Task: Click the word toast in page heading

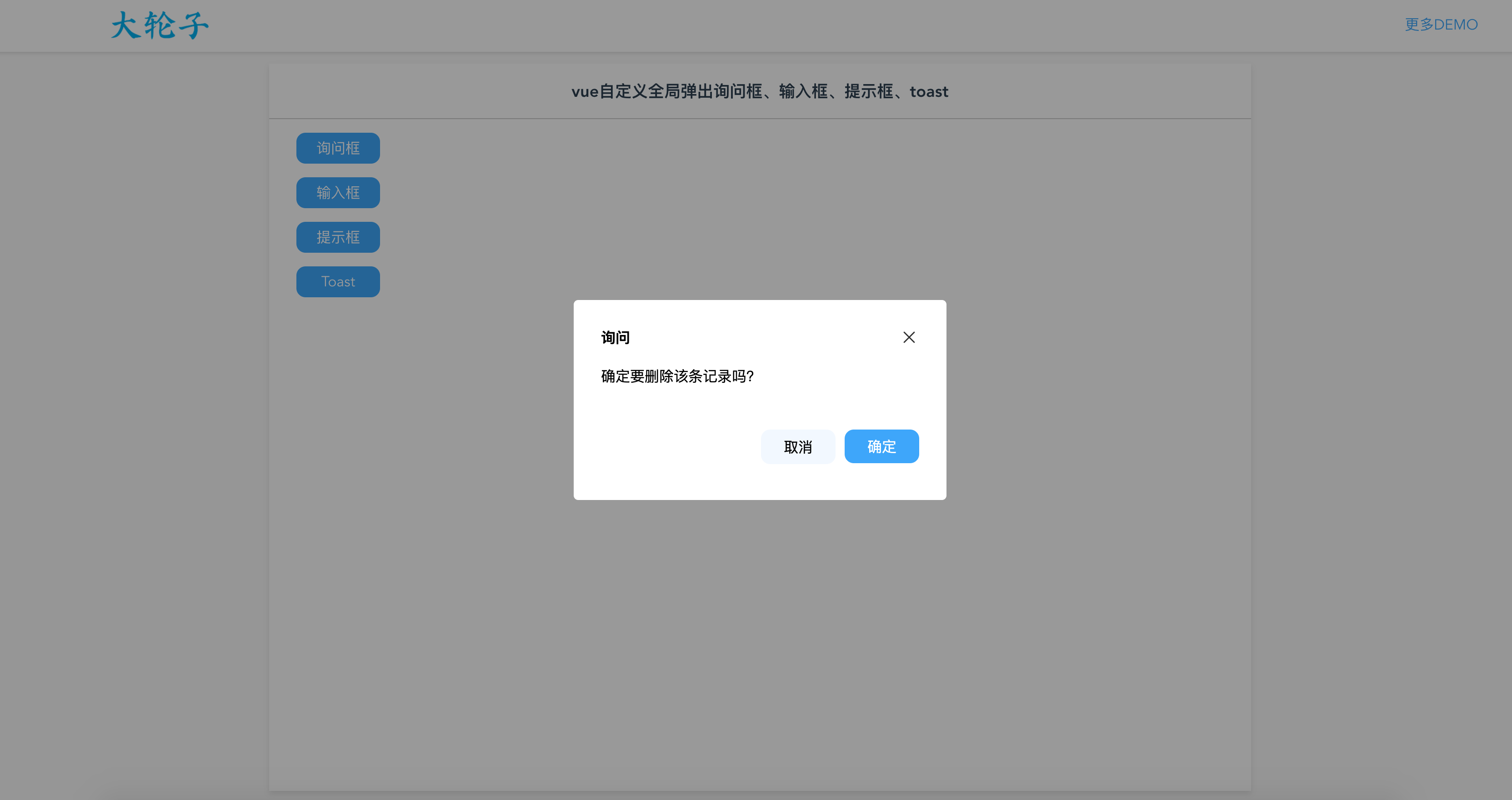Action: coord(929,91)
